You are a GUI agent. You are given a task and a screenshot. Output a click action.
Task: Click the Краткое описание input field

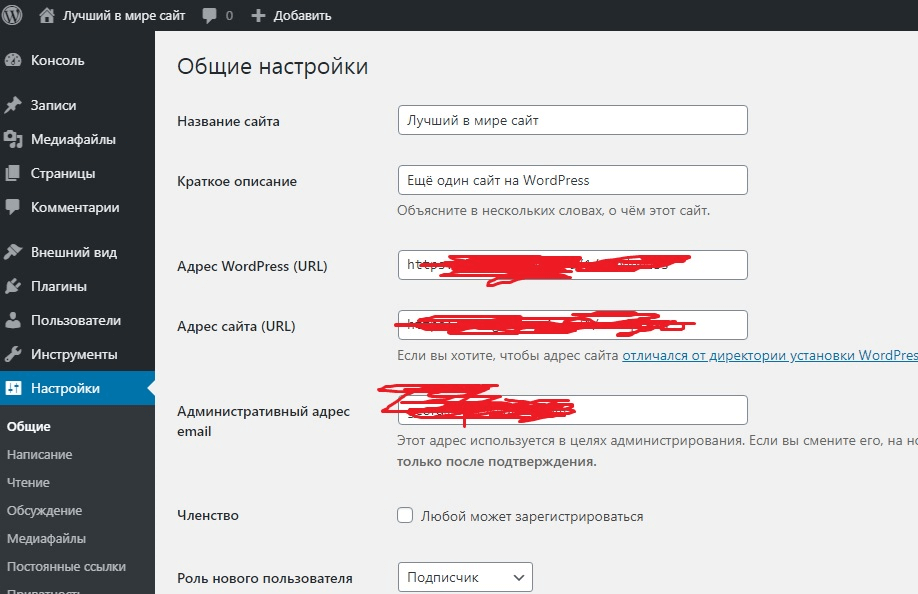[x=572, y=180]
